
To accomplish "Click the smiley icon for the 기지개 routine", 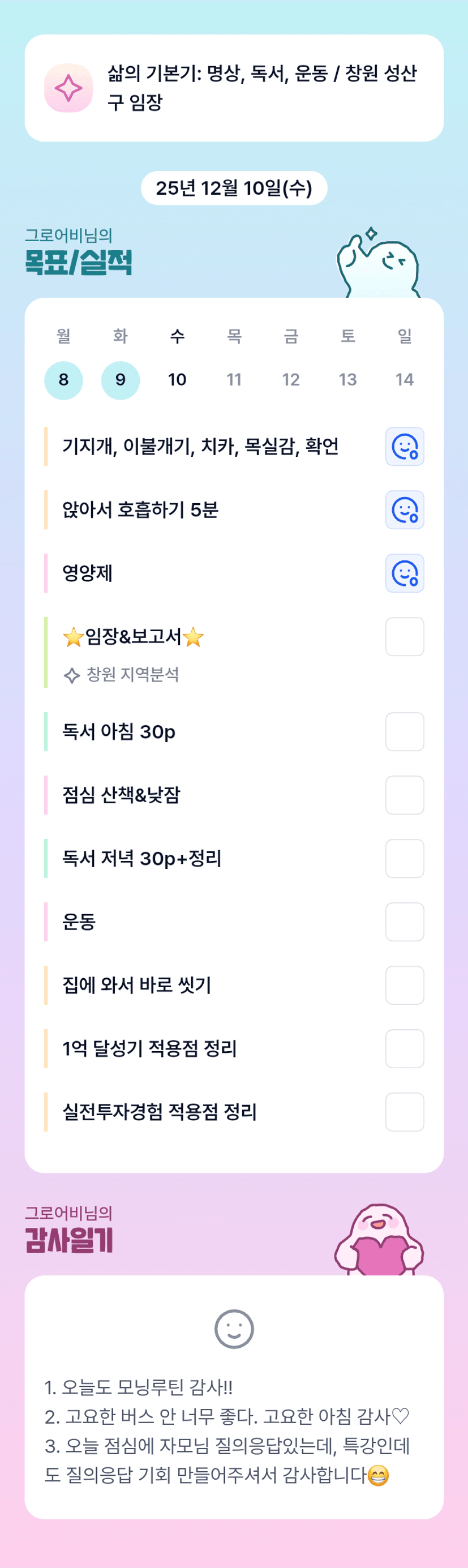I will [405, 447].
